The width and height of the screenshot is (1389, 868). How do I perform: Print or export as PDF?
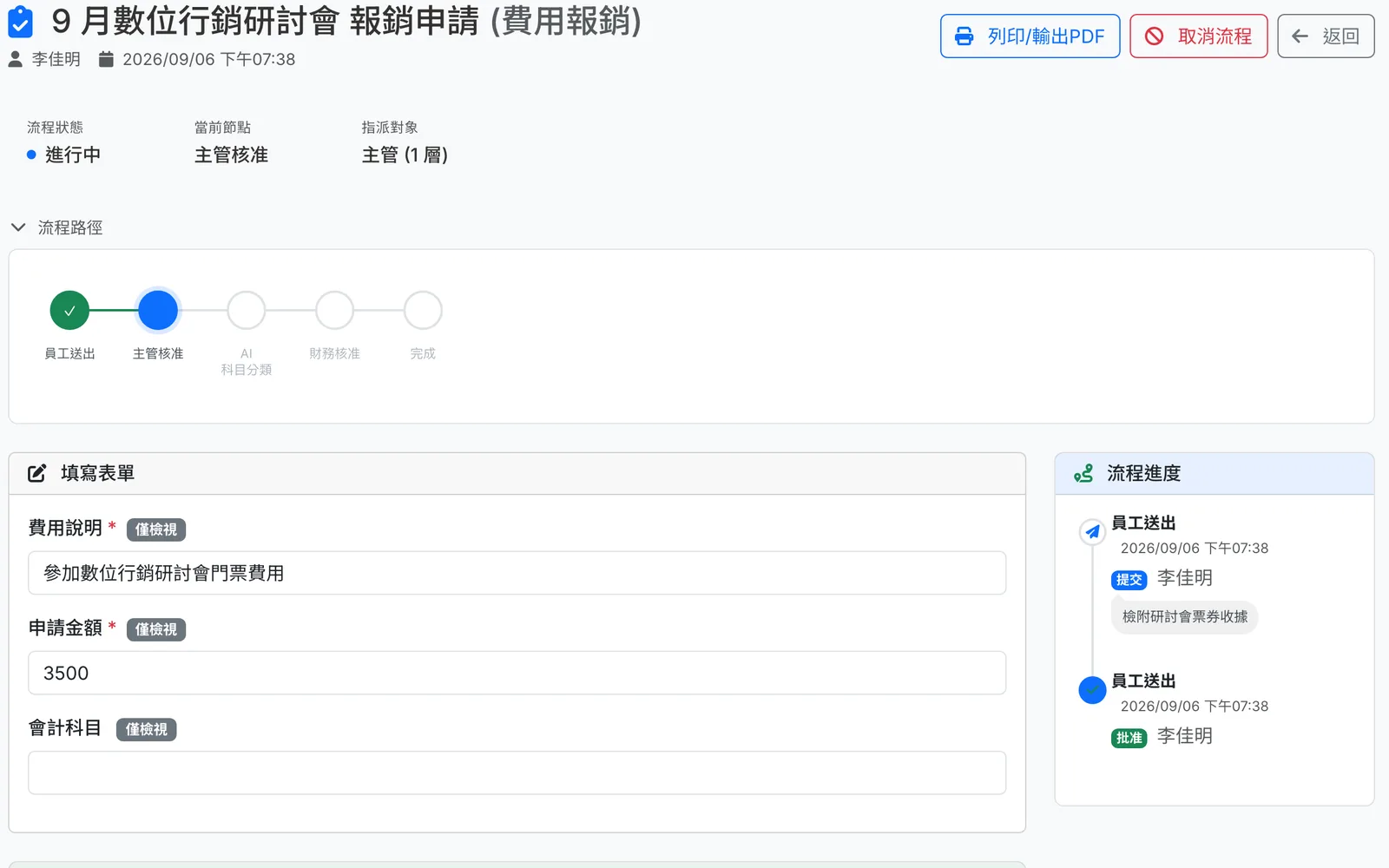(x=1030, y=36)
